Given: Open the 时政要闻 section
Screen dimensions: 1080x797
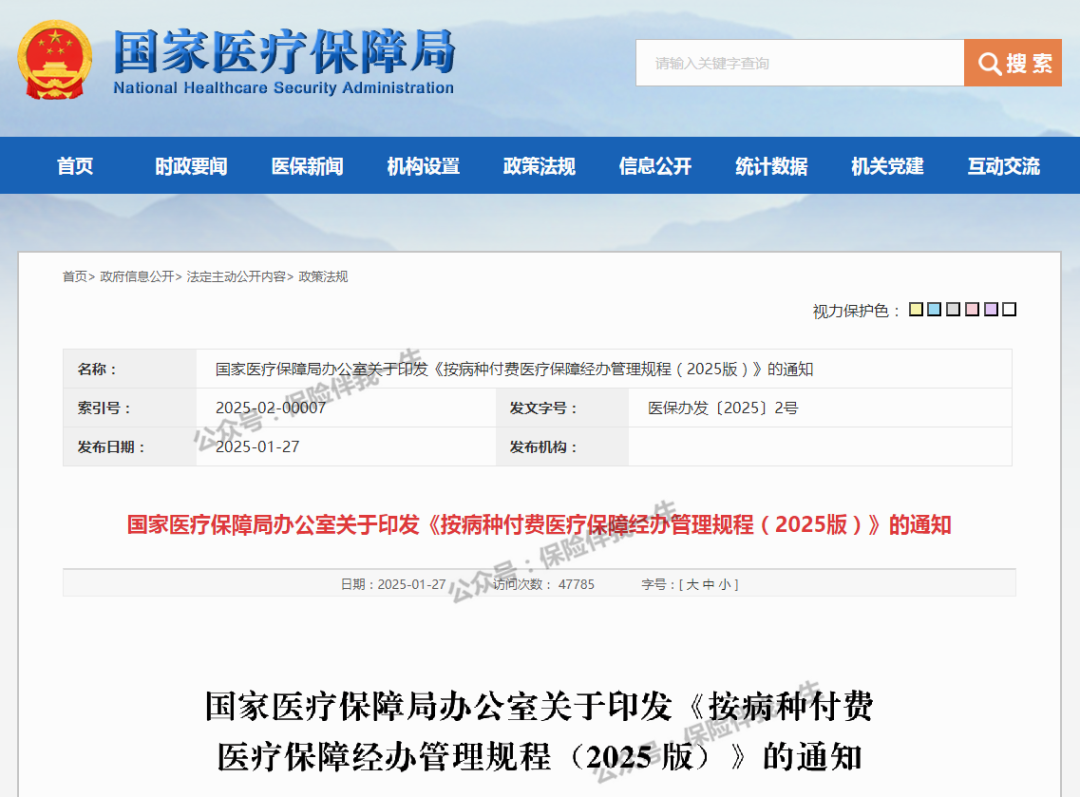Looking at the screenshot, I should 189,166.
